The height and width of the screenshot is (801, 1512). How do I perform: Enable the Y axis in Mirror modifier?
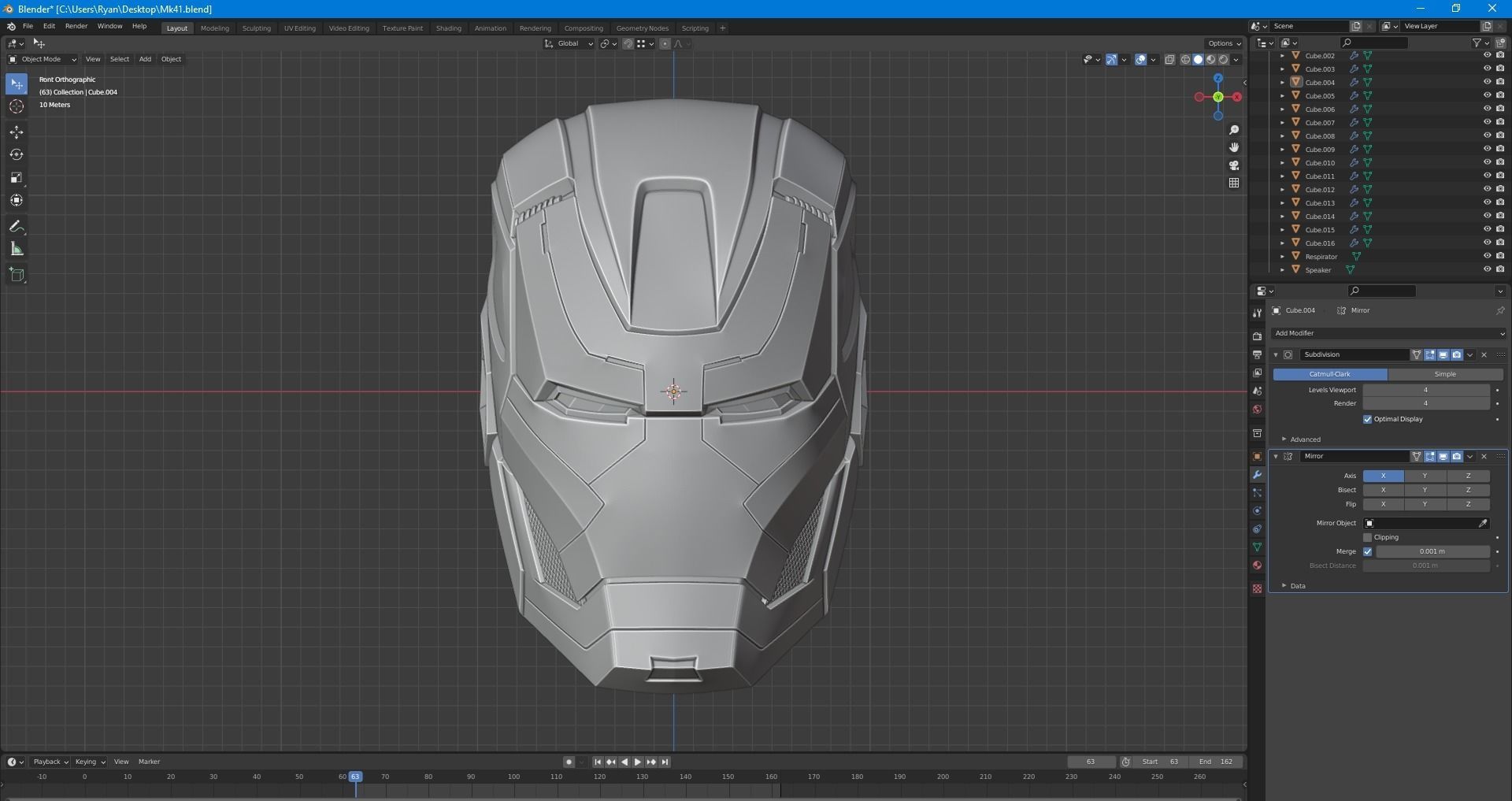tap(1425, 476)
